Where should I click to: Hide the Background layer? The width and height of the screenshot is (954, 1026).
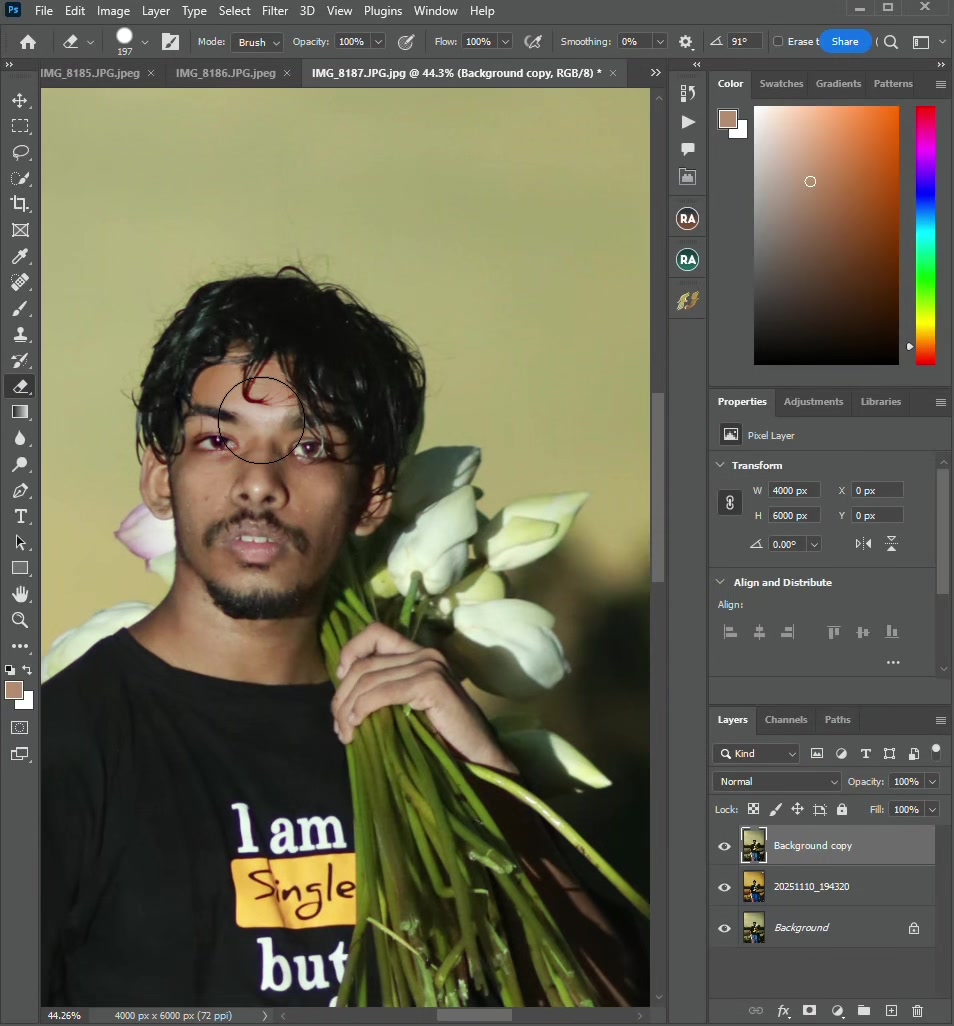(x=724, y=929)
